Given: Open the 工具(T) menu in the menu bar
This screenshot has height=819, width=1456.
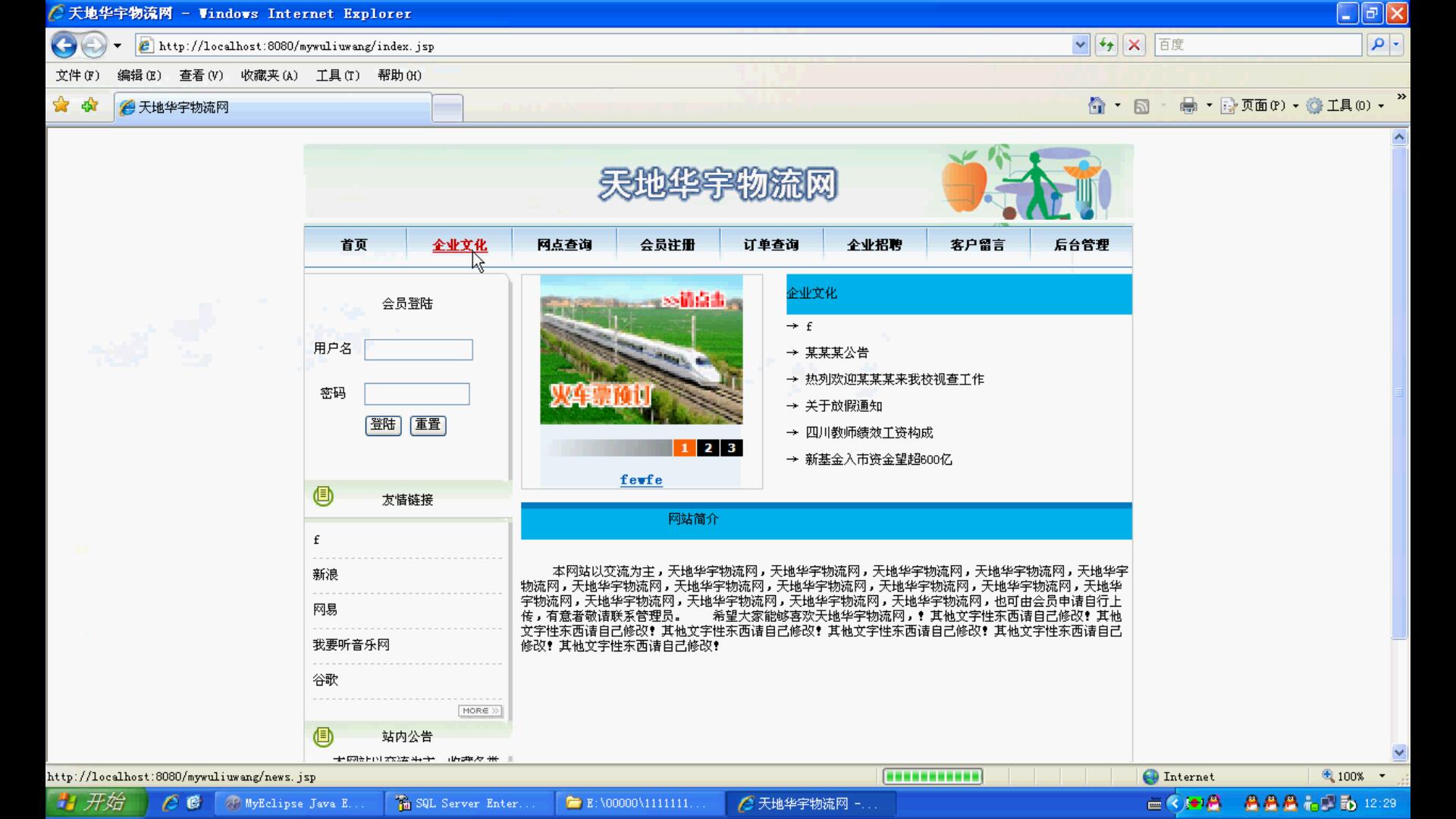Looking at the screenshot, I should (337, 75).
